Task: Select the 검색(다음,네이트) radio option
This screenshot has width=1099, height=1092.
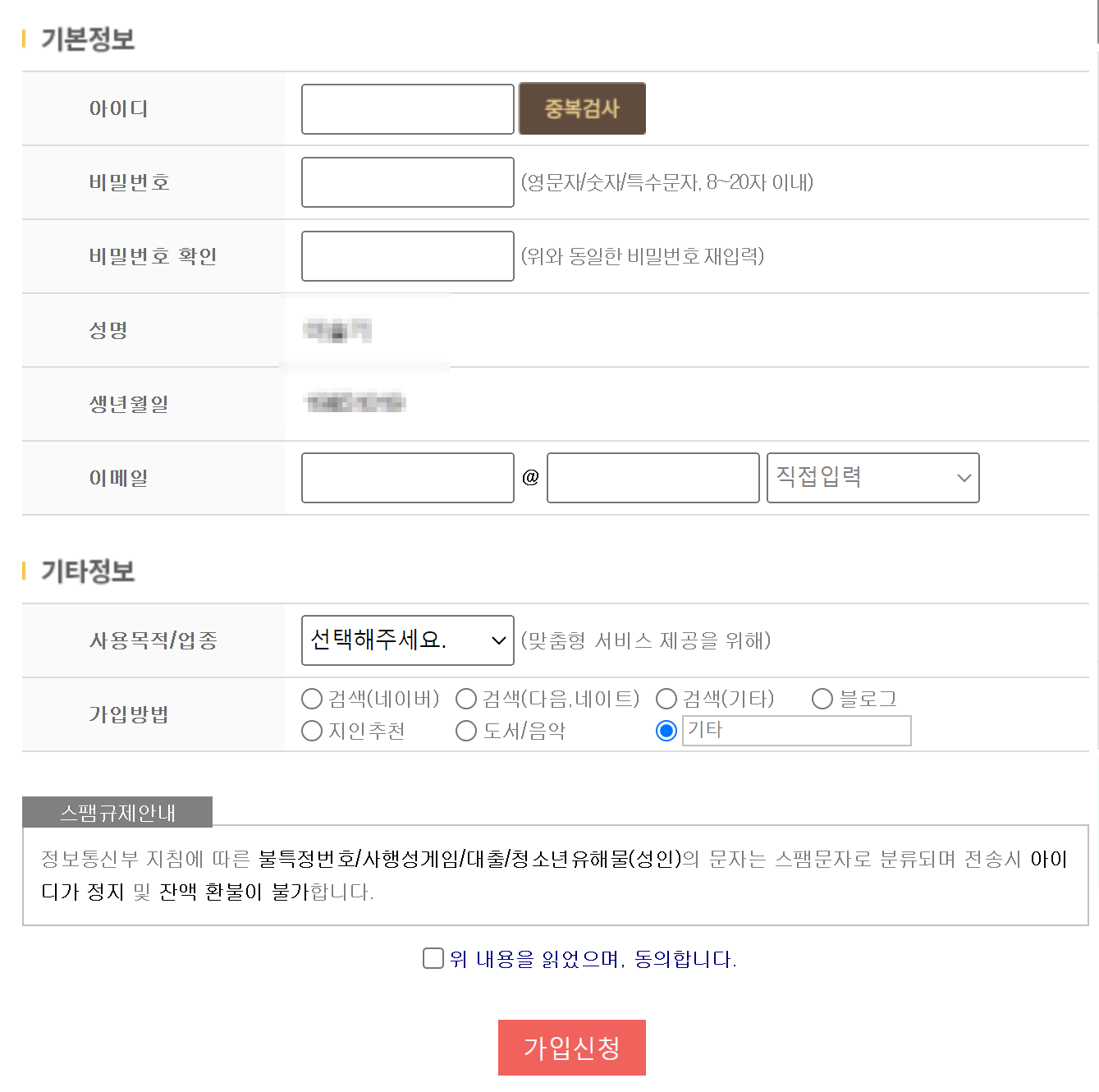Action: pyautogui.click(x=466, y=699)
